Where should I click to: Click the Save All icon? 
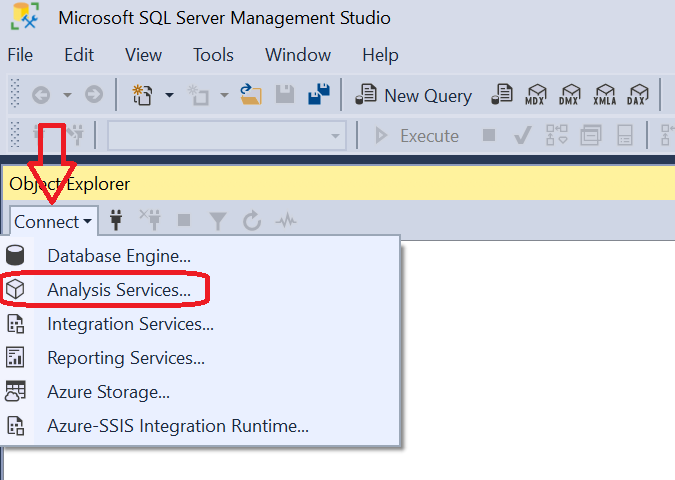coord(319,94)
